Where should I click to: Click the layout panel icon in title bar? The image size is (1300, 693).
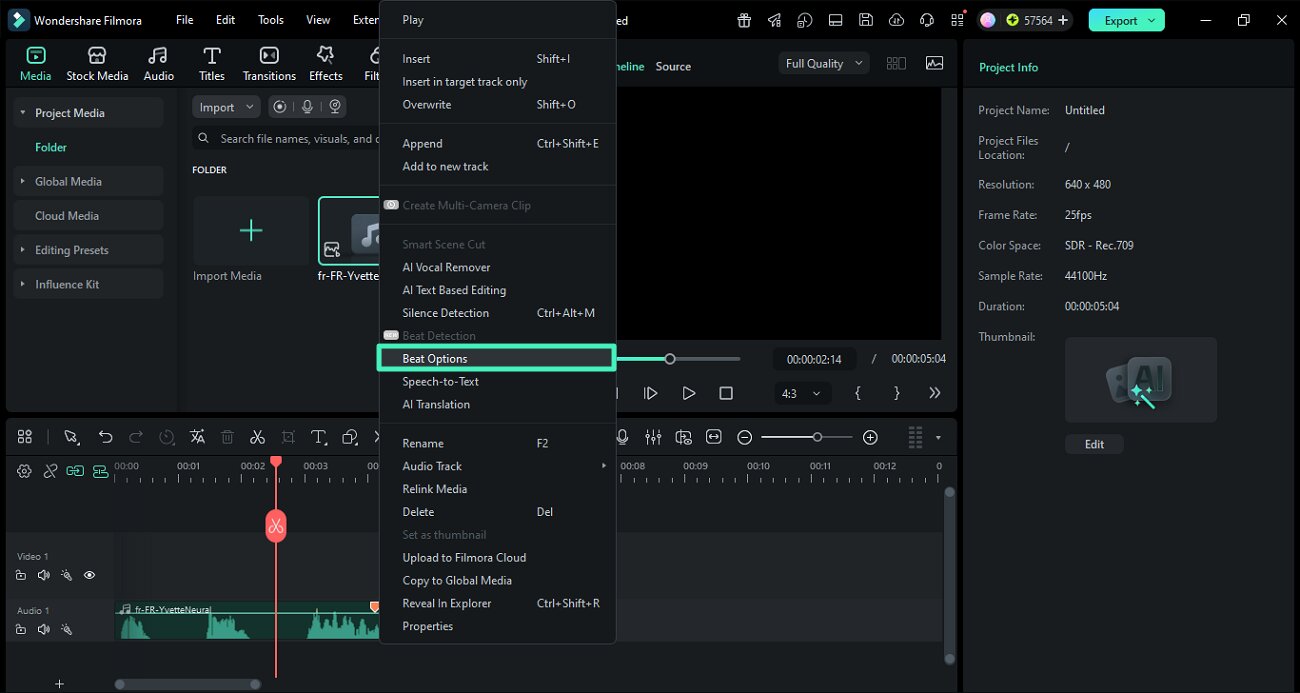[x=835, y=20]
